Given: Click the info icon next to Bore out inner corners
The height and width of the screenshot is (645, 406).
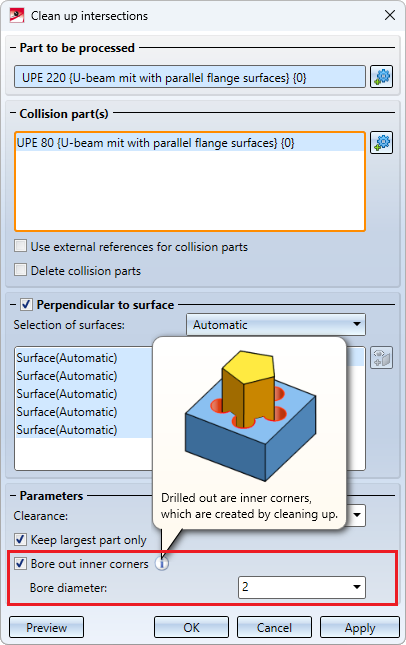Looking at the screenshot, I should click(162, 564).
